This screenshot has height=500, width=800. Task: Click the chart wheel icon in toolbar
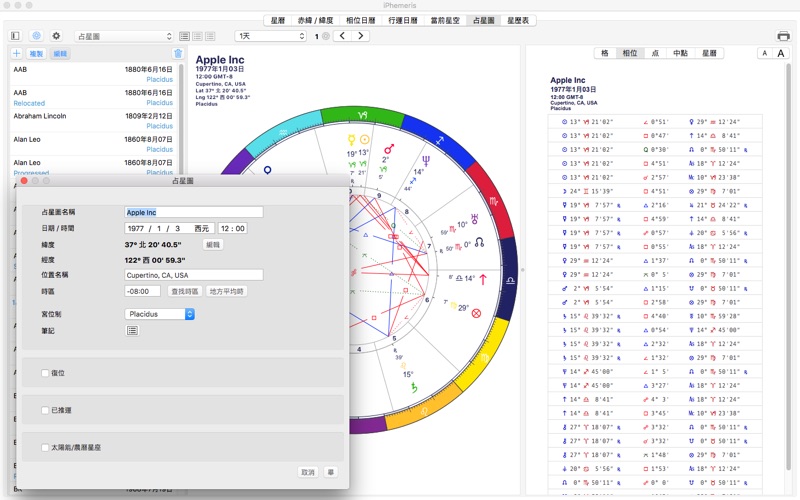[37, 36]
